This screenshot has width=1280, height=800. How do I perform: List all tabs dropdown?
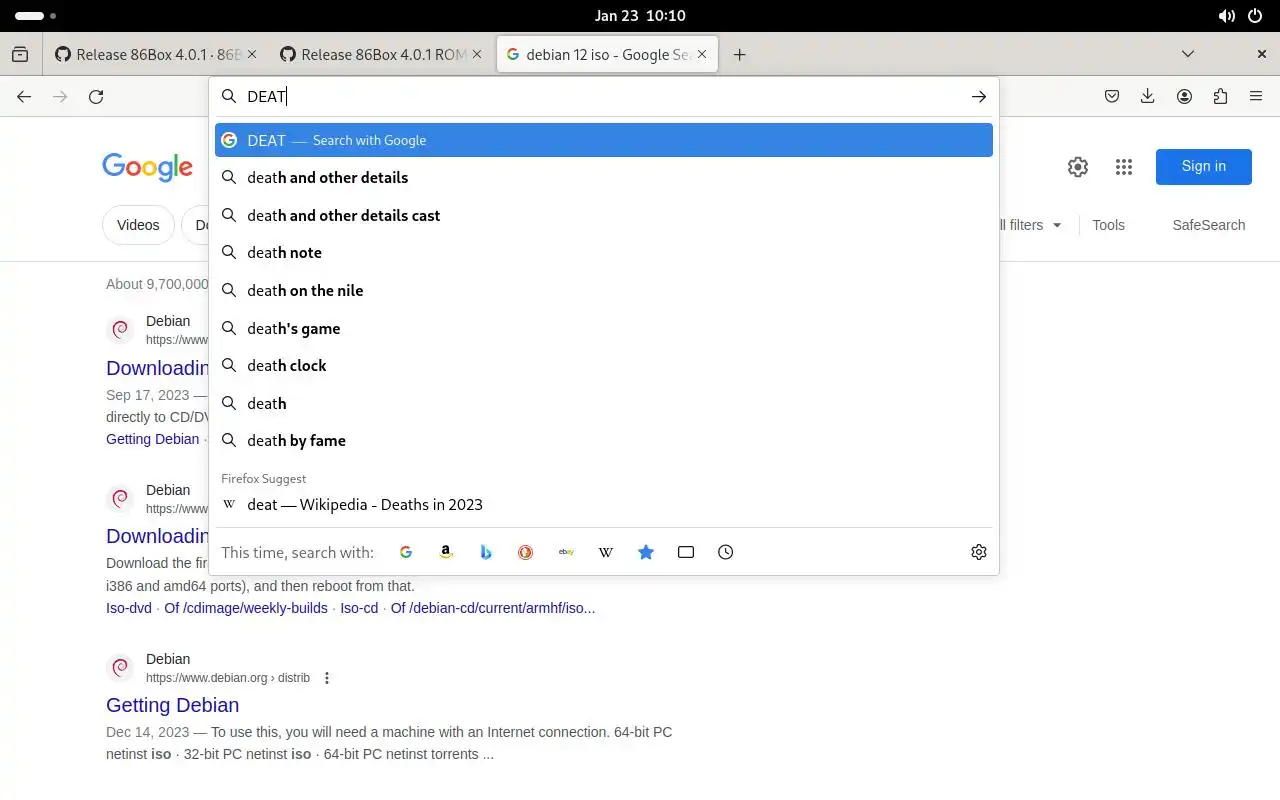(1188, 55)
